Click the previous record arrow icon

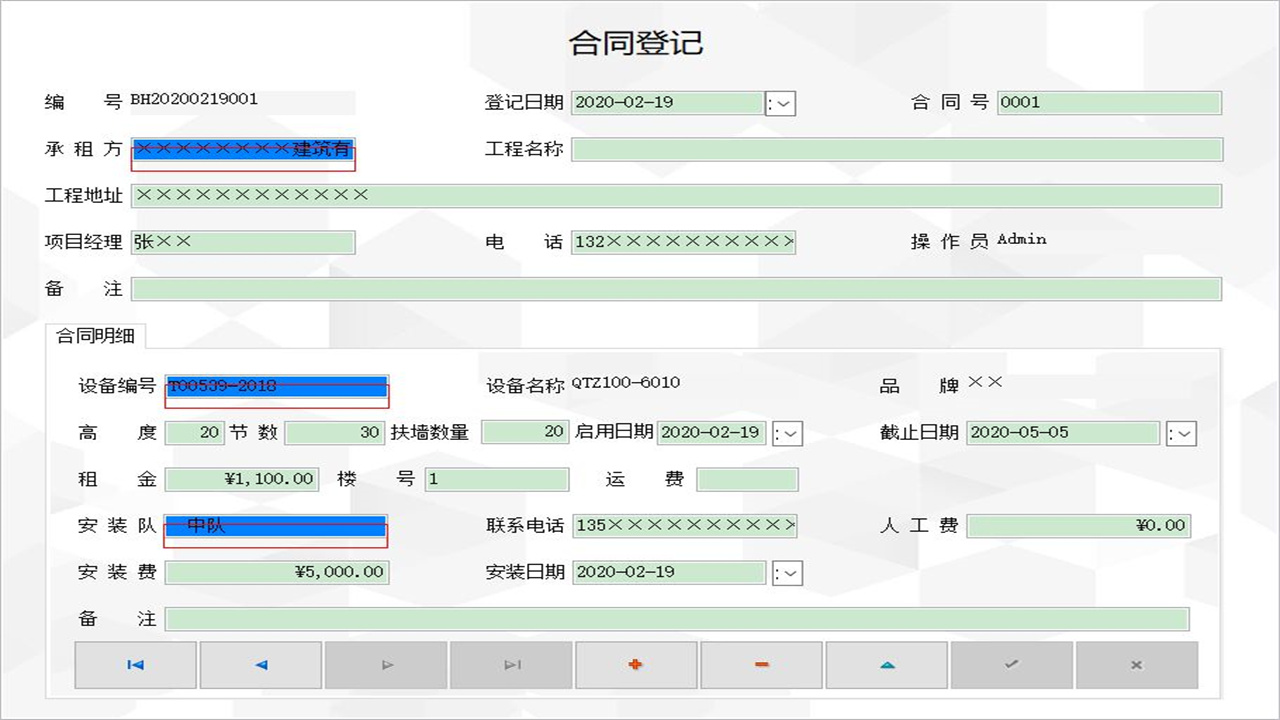click(260, 664)
